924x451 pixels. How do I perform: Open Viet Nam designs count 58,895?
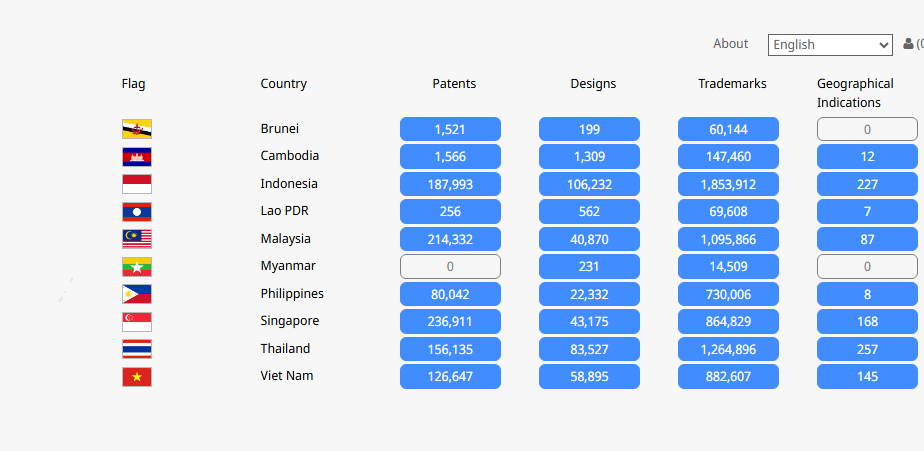coord(589,377)
